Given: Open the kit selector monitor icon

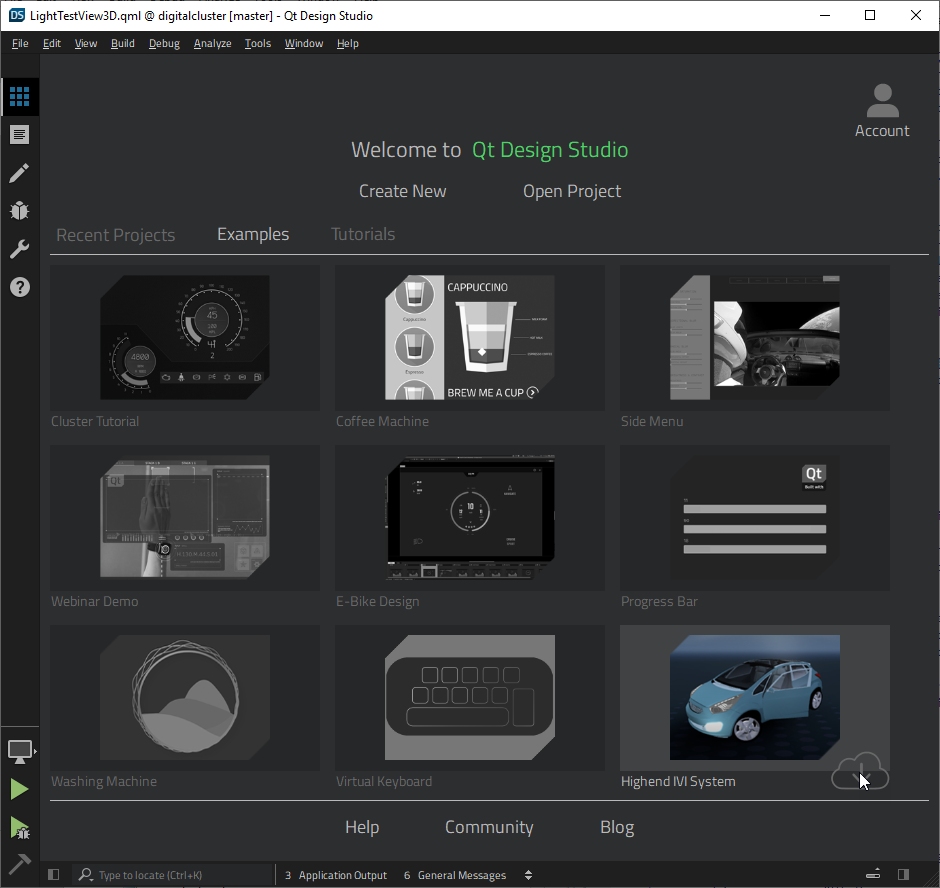Looking at the screenshot, I should tap(20, 751).
